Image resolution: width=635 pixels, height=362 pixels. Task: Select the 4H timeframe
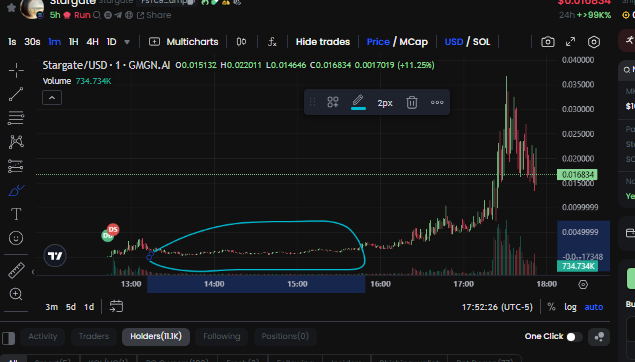[92, 42]
